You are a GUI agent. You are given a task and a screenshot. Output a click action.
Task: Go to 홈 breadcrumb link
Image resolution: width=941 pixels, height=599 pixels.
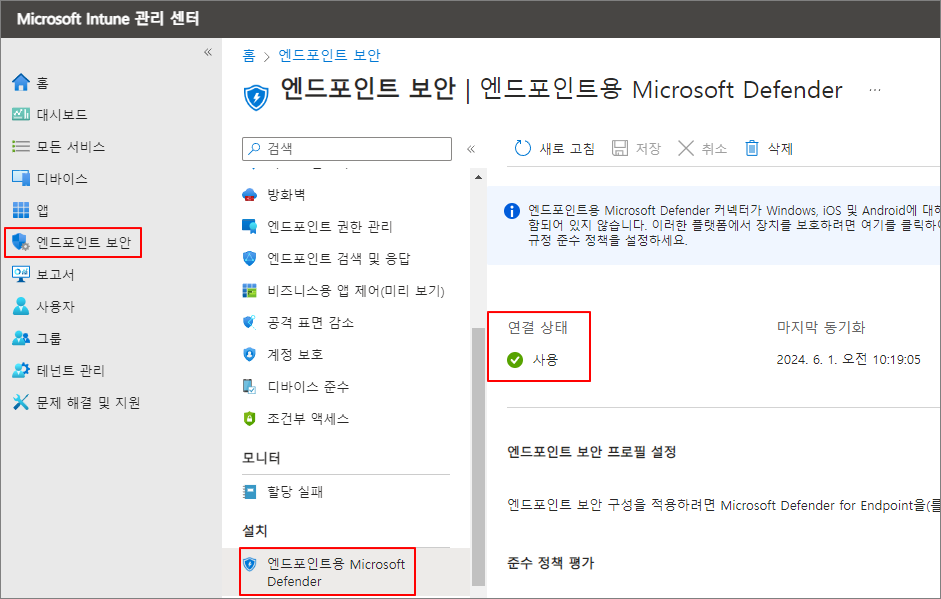pyautogui.click(x=249, y=55)
